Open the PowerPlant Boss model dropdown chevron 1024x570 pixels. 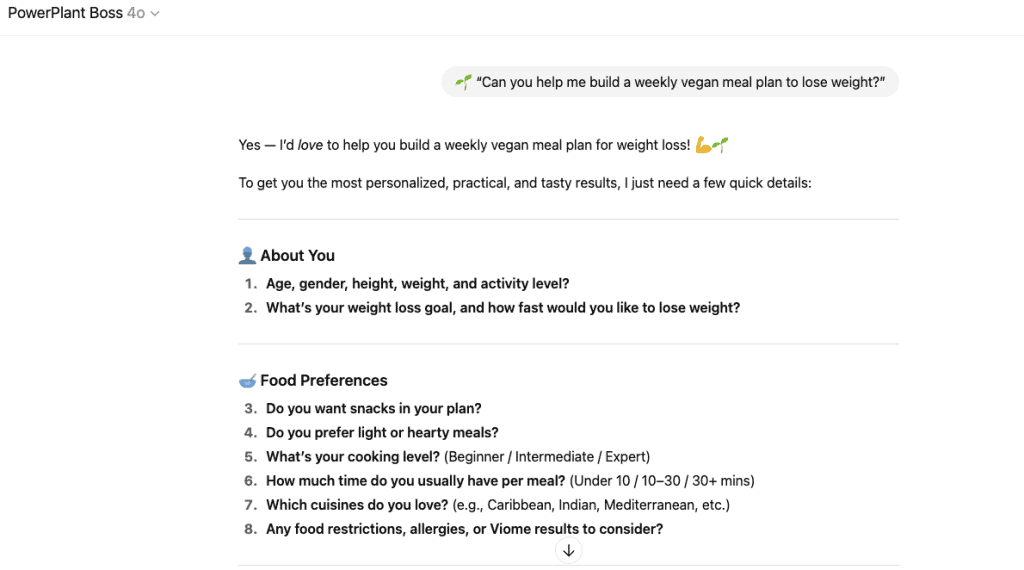pyautogui.click(x=155, y=14)
